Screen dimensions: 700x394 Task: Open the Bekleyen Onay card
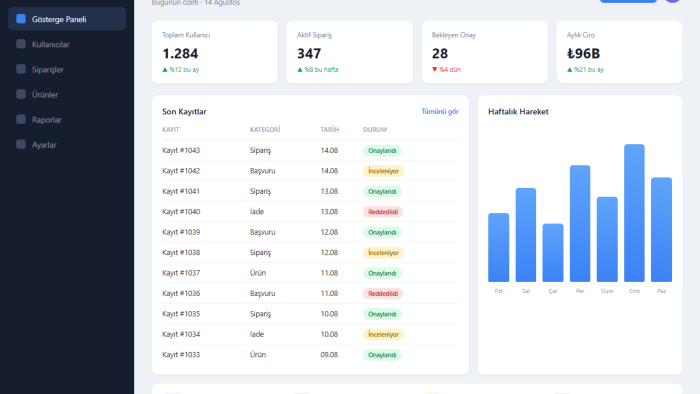[x=485, y=52]
